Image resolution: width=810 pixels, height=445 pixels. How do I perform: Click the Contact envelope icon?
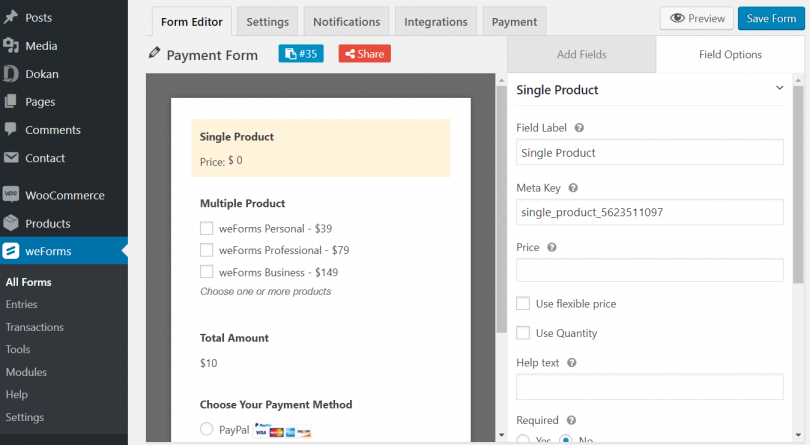coord(10,158)
